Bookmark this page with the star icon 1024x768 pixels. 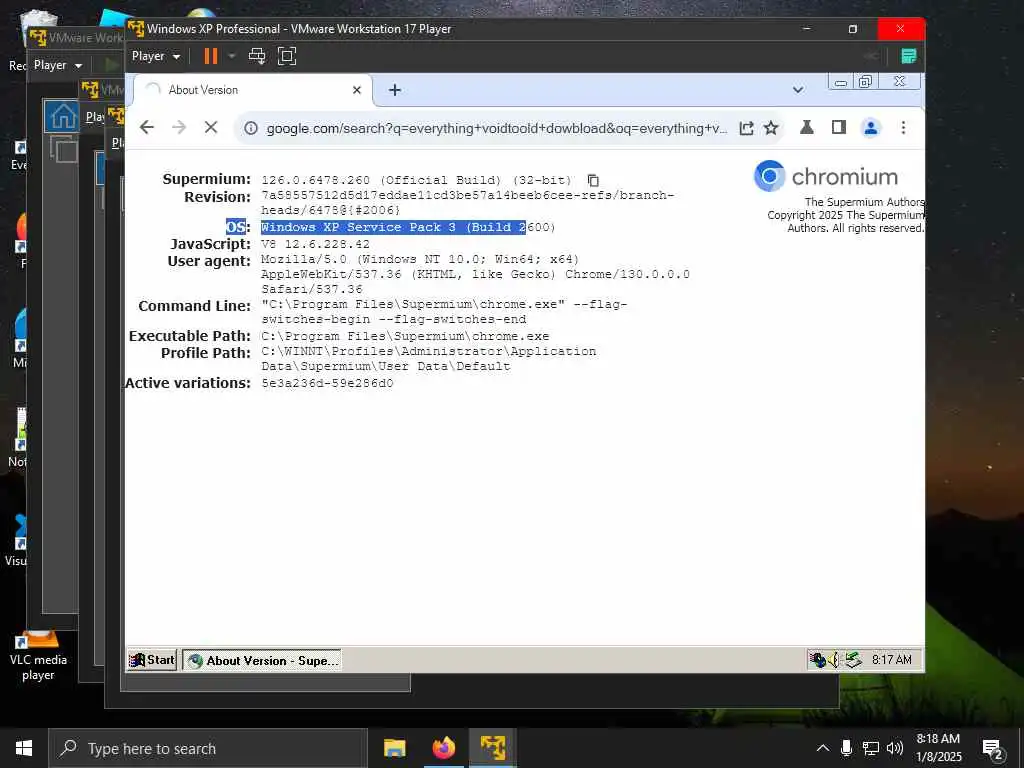point(771,128)
